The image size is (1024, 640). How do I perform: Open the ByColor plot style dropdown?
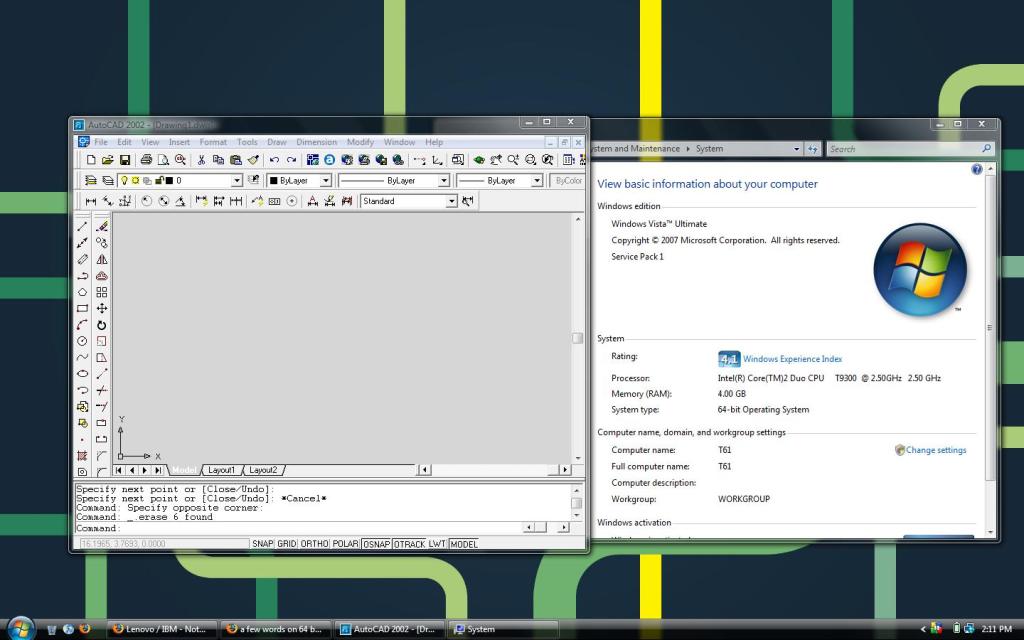coord(567,180)
